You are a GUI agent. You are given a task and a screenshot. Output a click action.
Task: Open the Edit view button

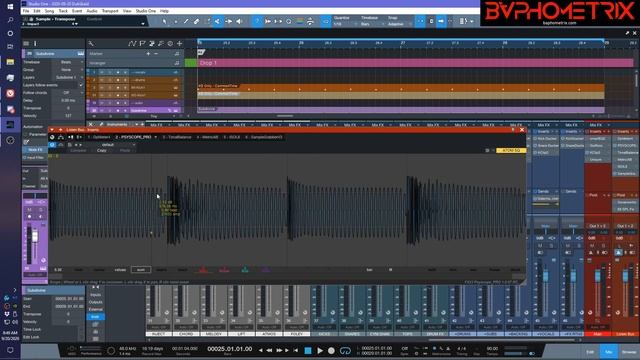point(590,352)
